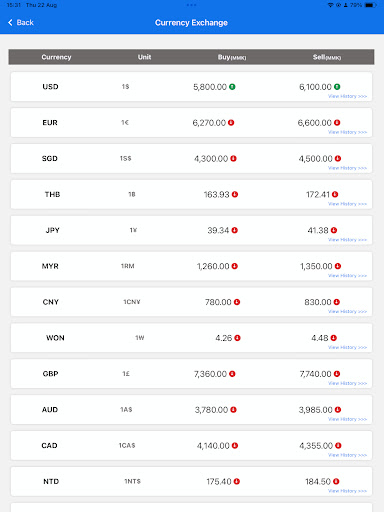Open View History for USD
Viewport: 384px width, 512px height.
(x=347, y=96)
